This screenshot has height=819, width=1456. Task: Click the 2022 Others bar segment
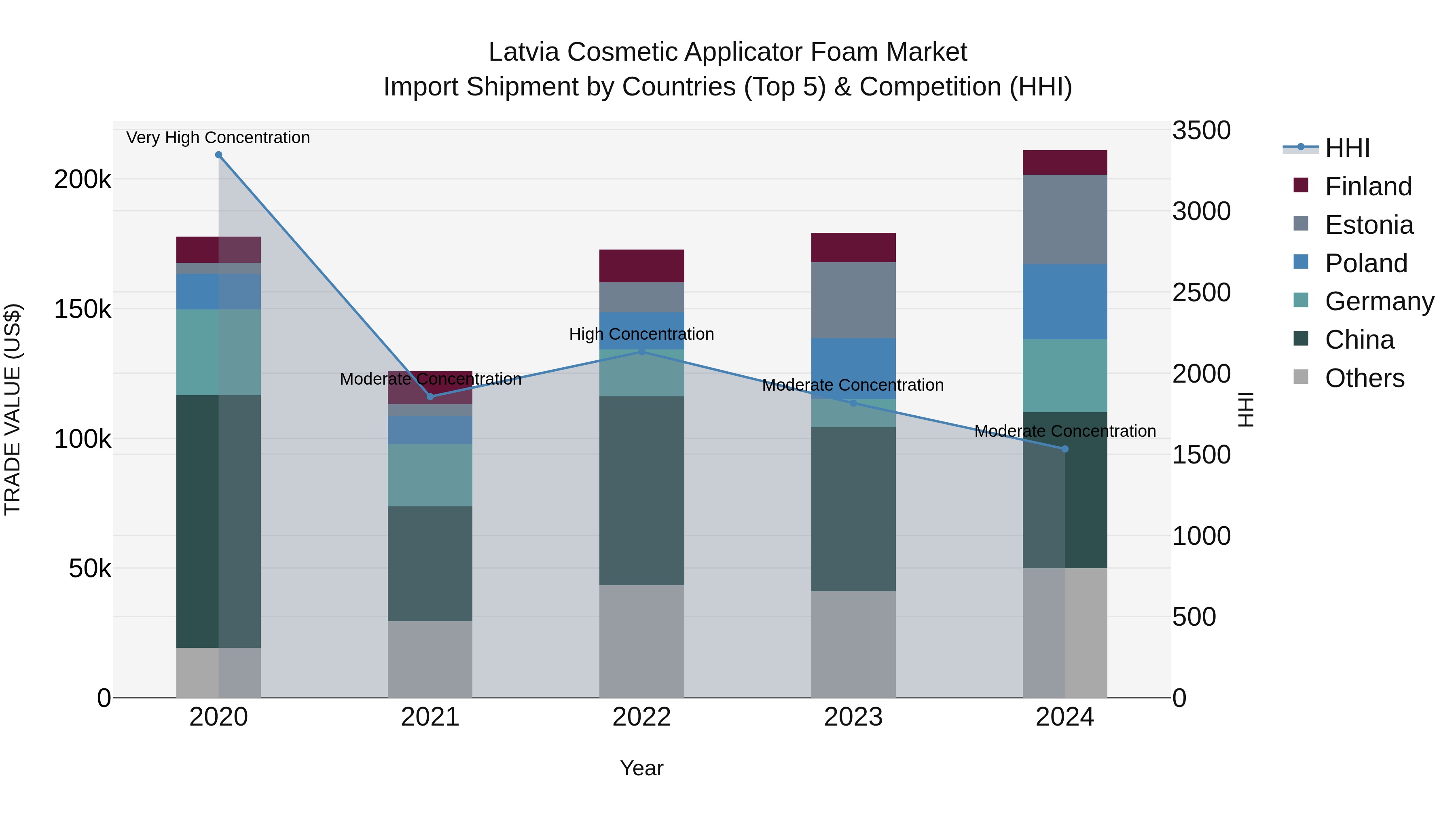click(641, 641)
